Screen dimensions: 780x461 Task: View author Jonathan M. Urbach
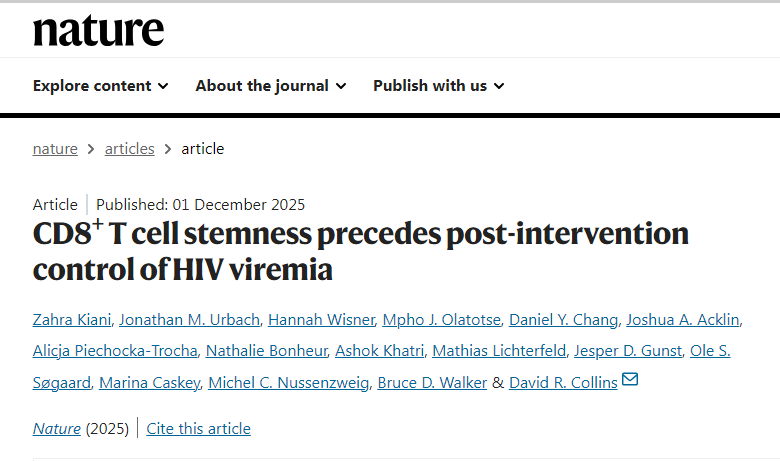(190, 320)
